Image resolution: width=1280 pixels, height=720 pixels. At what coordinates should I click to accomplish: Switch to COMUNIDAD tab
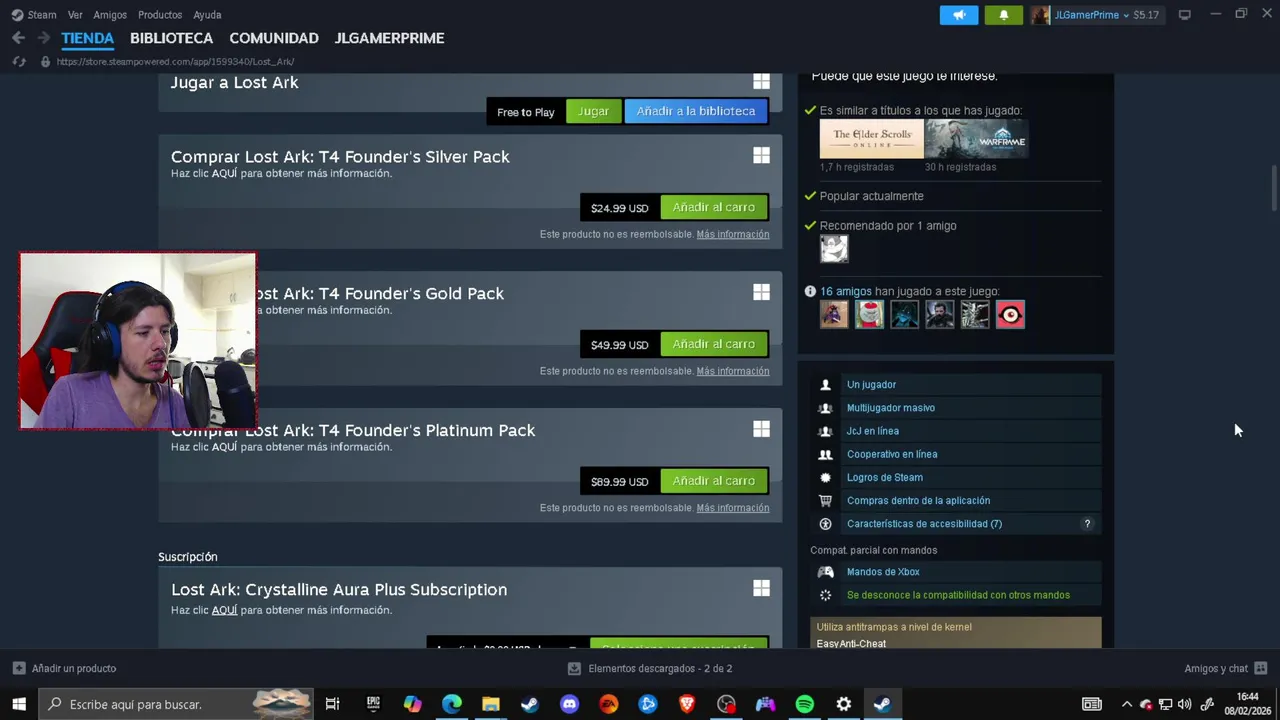pos(274,38)
